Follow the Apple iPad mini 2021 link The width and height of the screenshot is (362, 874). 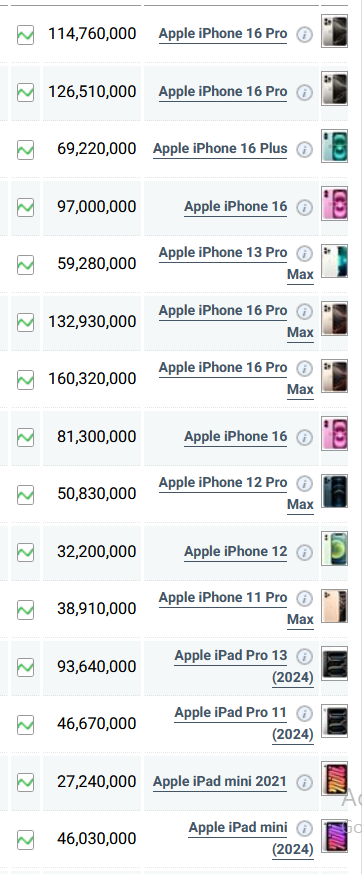coord(220,781)
